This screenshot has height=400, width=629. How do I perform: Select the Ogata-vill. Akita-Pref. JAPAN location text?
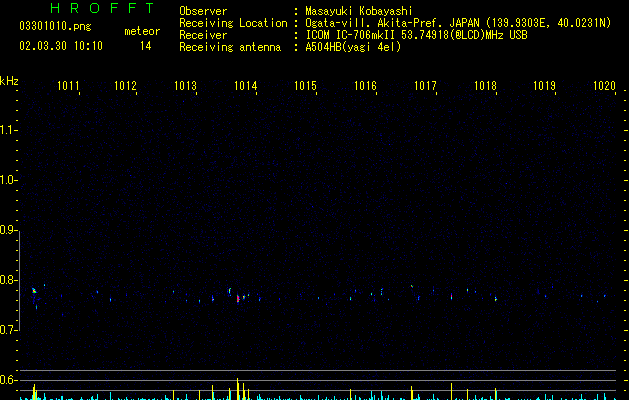pos(392,23)
